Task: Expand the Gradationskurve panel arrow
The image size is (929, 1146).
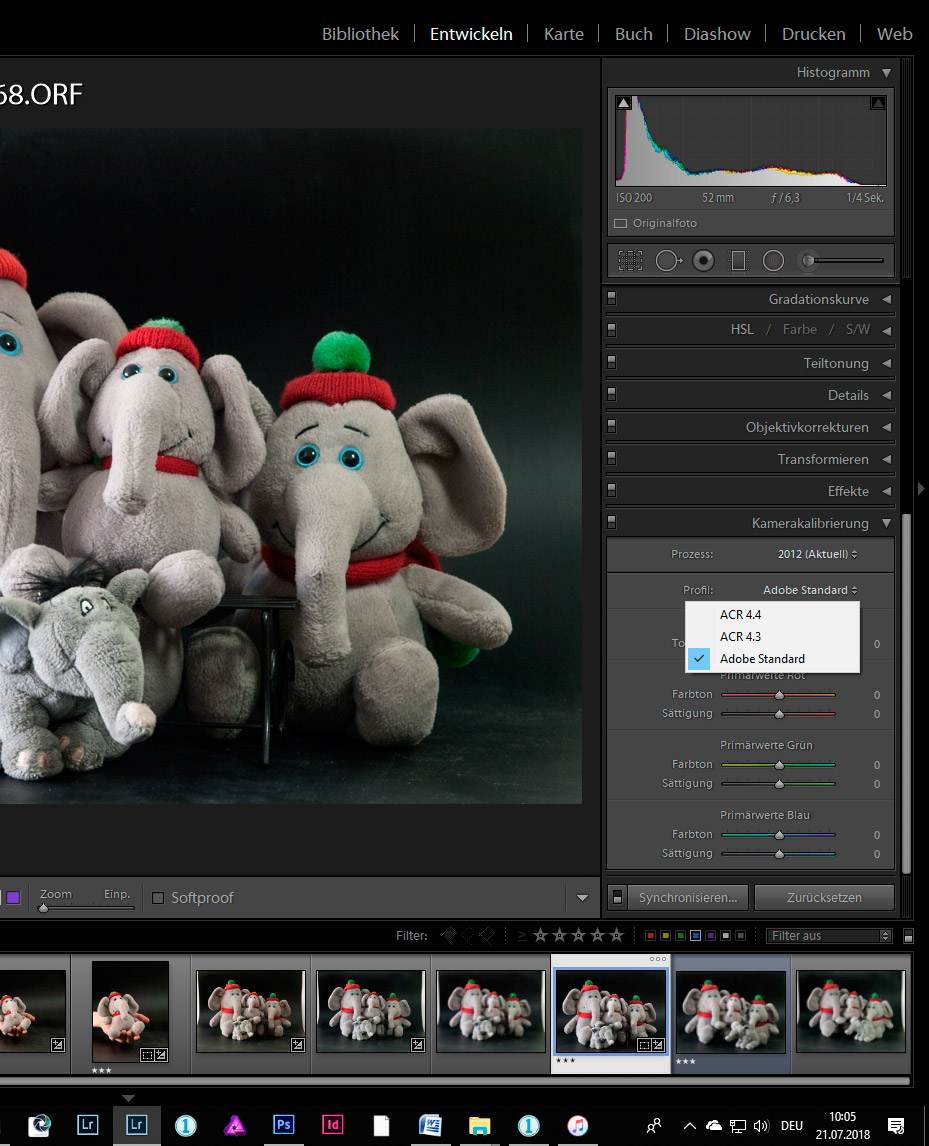Action: tap(887, 299)
